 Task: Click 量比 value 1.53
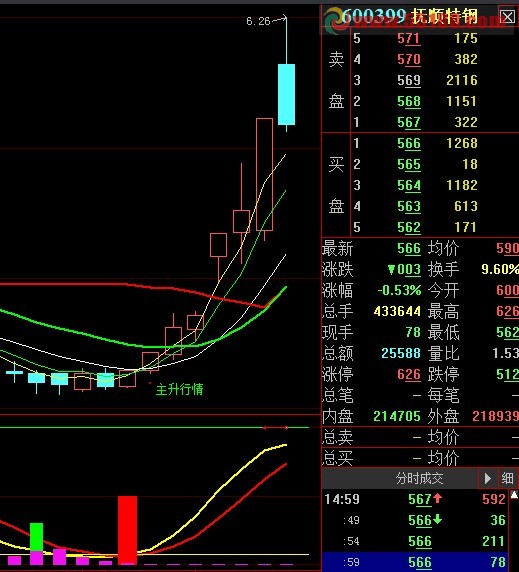click(506, 353)
